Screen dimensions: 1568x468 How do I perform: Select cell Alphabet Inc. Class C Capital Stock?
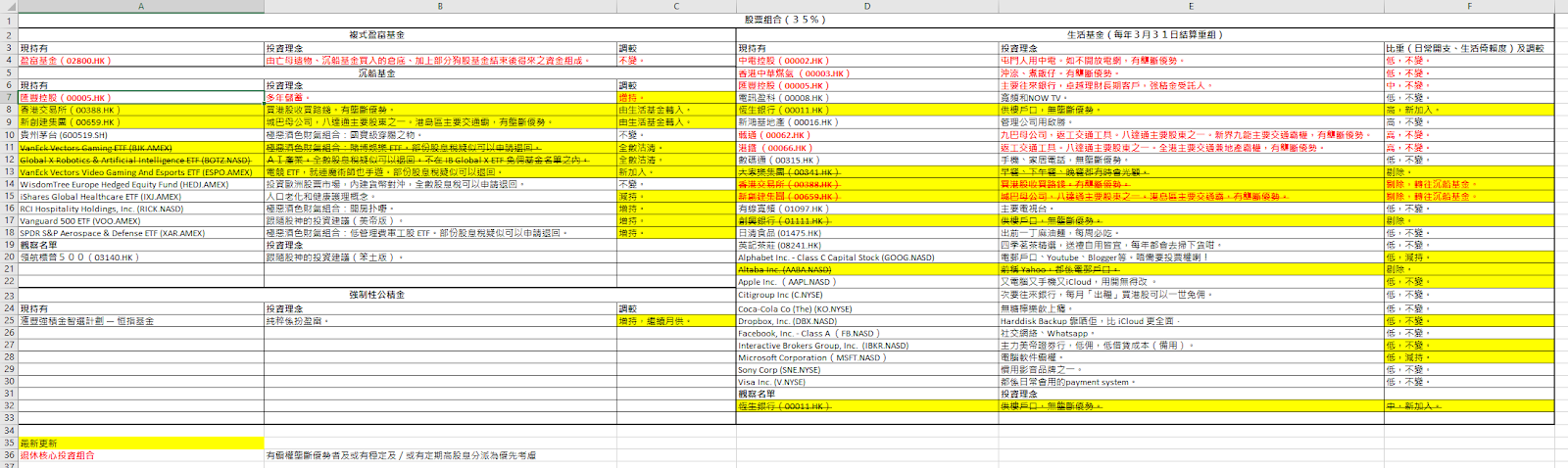point(867,257)
